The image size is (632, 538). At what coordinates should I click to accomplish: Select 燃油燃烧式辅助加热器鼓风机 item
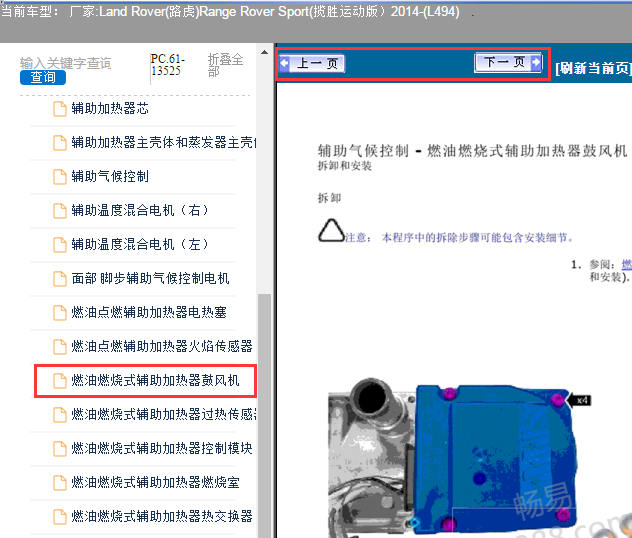coord(155,380)
